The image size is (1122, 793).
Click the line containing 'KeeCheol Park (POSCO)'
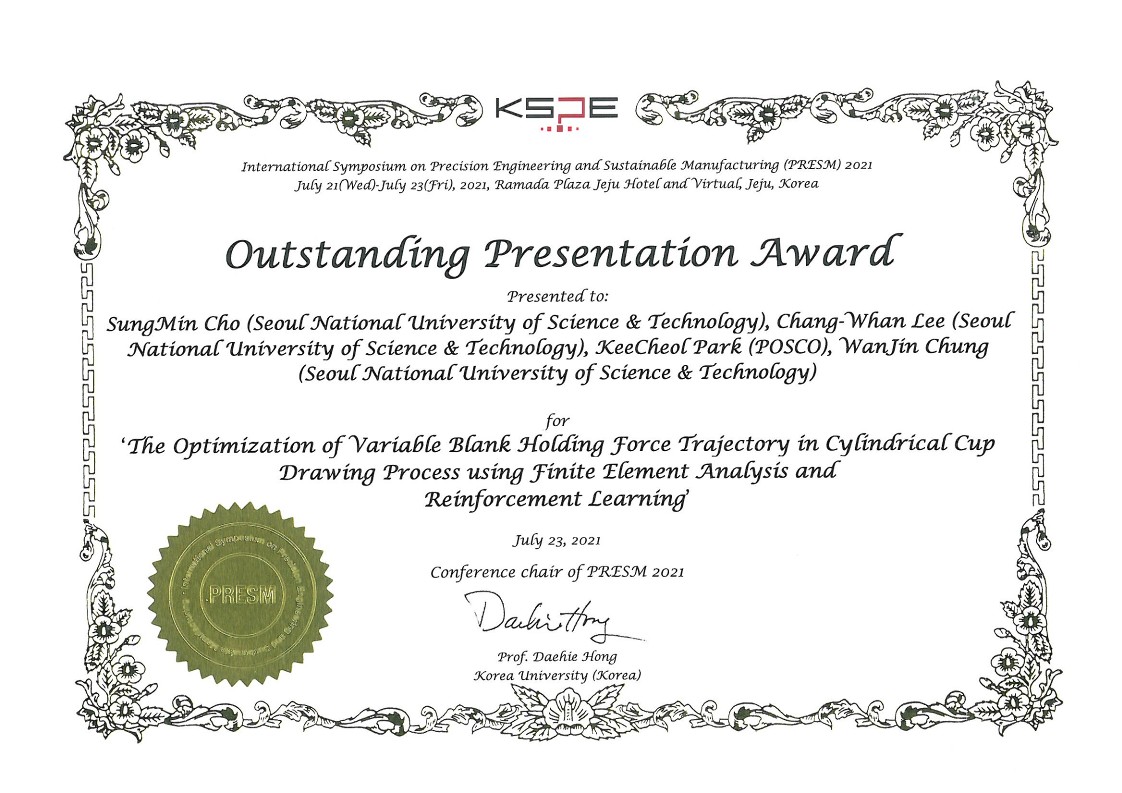557,348
